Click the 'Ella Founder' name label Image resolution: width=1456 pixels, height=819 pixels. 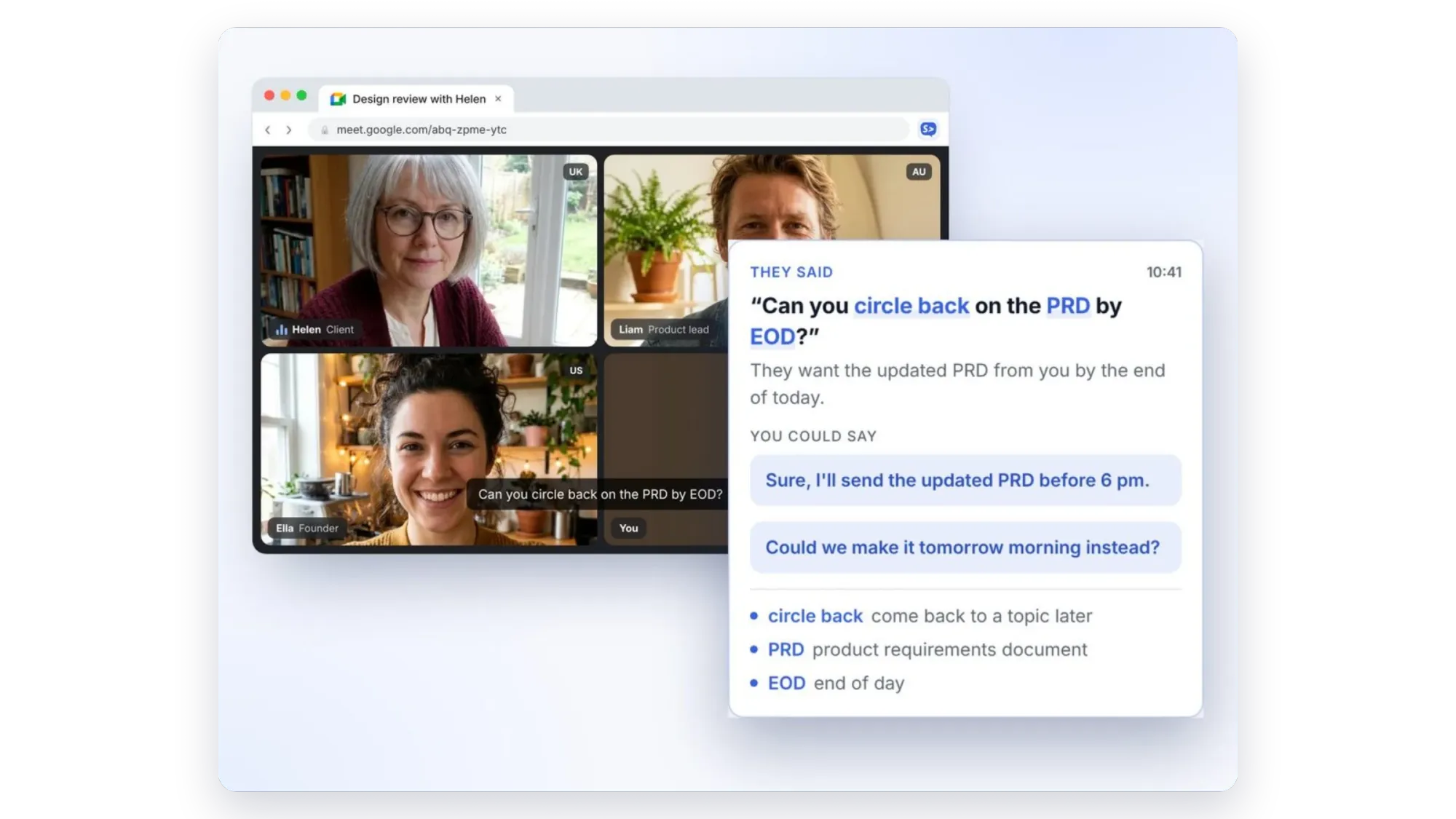pyautogui.click(x=307, y=529)
